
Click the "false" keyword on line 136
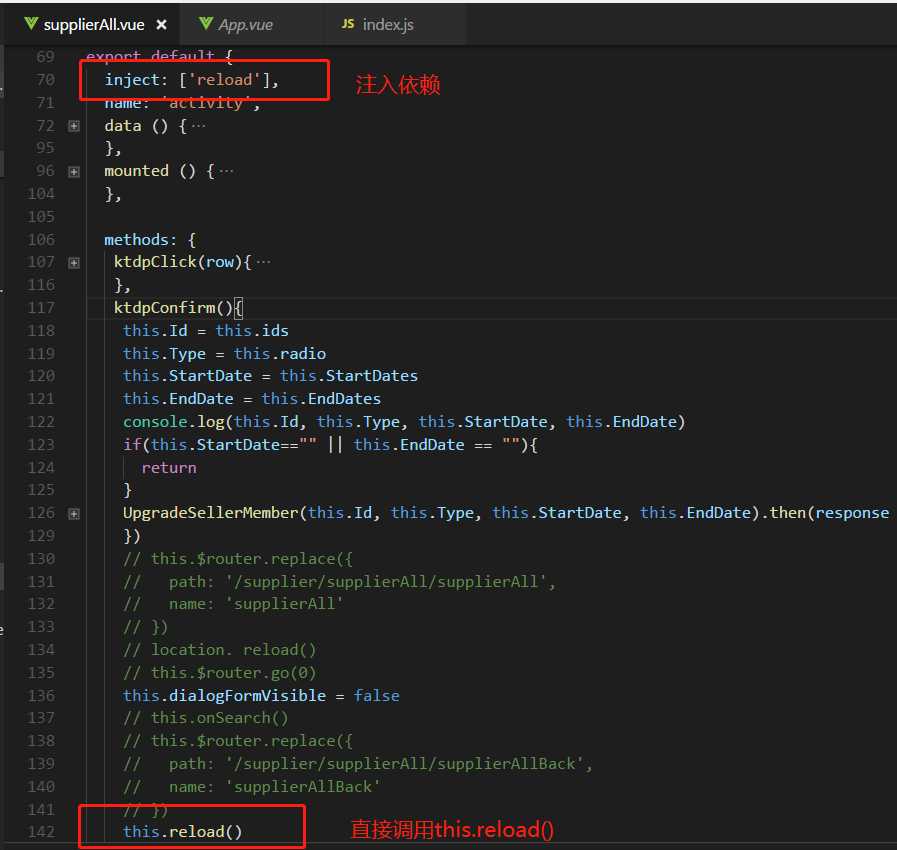coord(376,696)
